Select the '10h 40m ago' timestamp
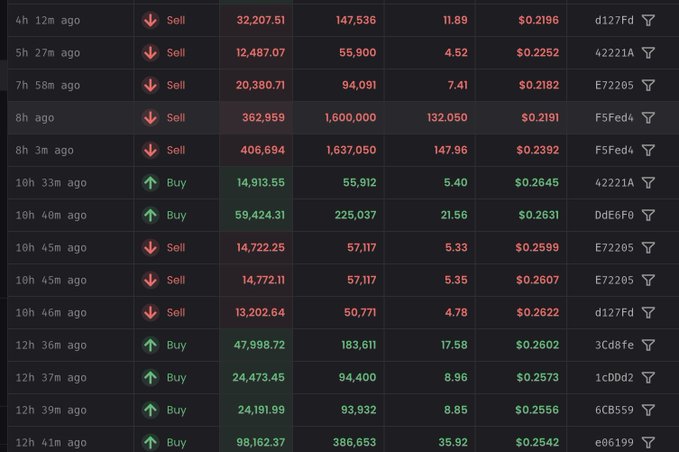Image resolution: width=679 pixels, height=452 pixels. [51, 215]
